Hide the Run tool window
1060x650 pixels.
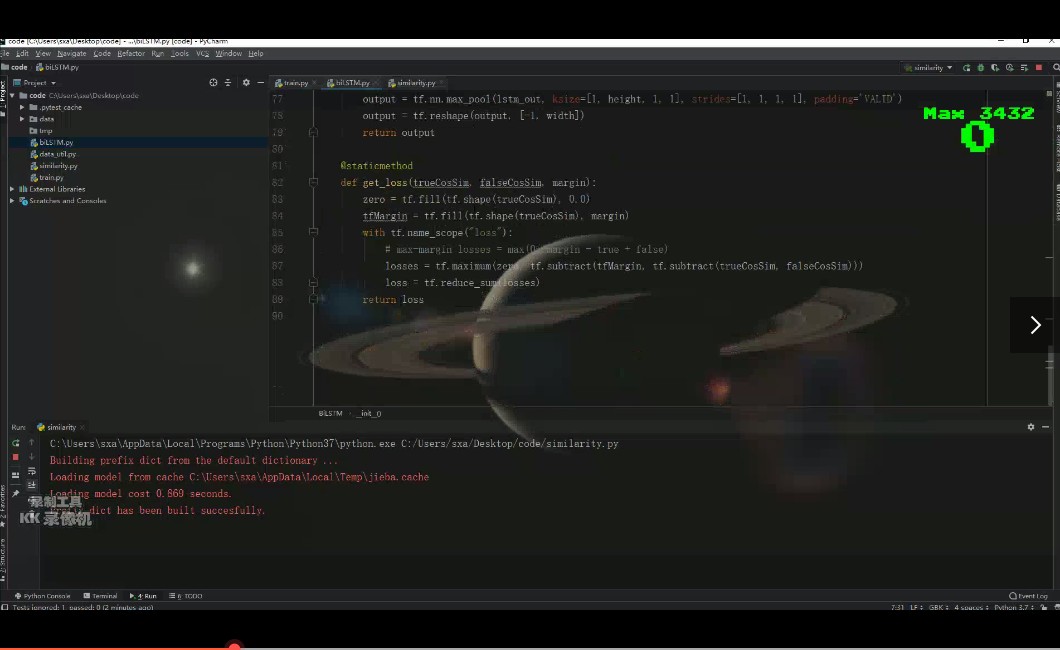(x=1045, y=427)
